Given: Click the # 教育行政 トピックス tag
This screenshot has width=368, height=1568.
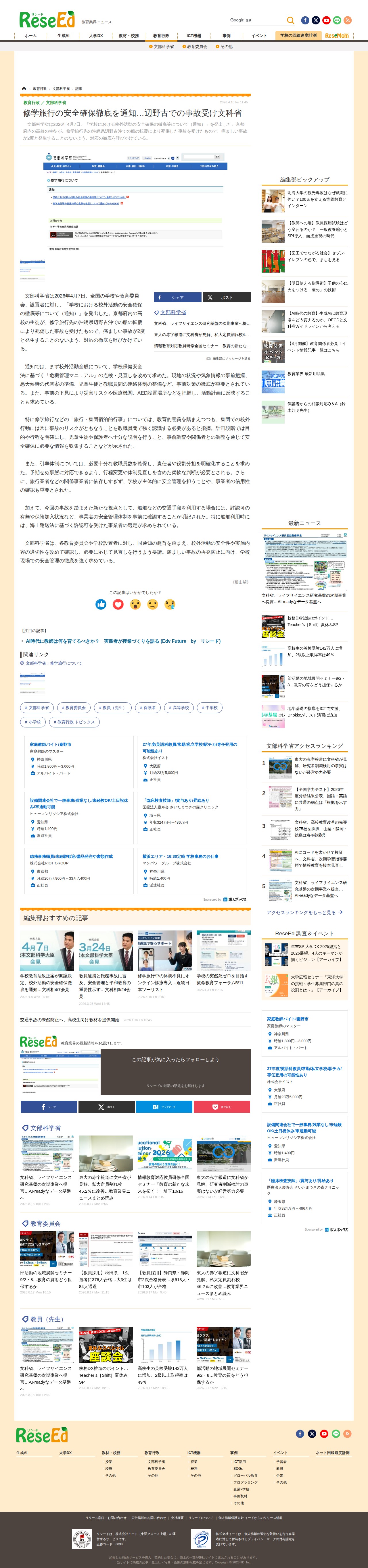Looking at the screenshot, I should (74, 723).
